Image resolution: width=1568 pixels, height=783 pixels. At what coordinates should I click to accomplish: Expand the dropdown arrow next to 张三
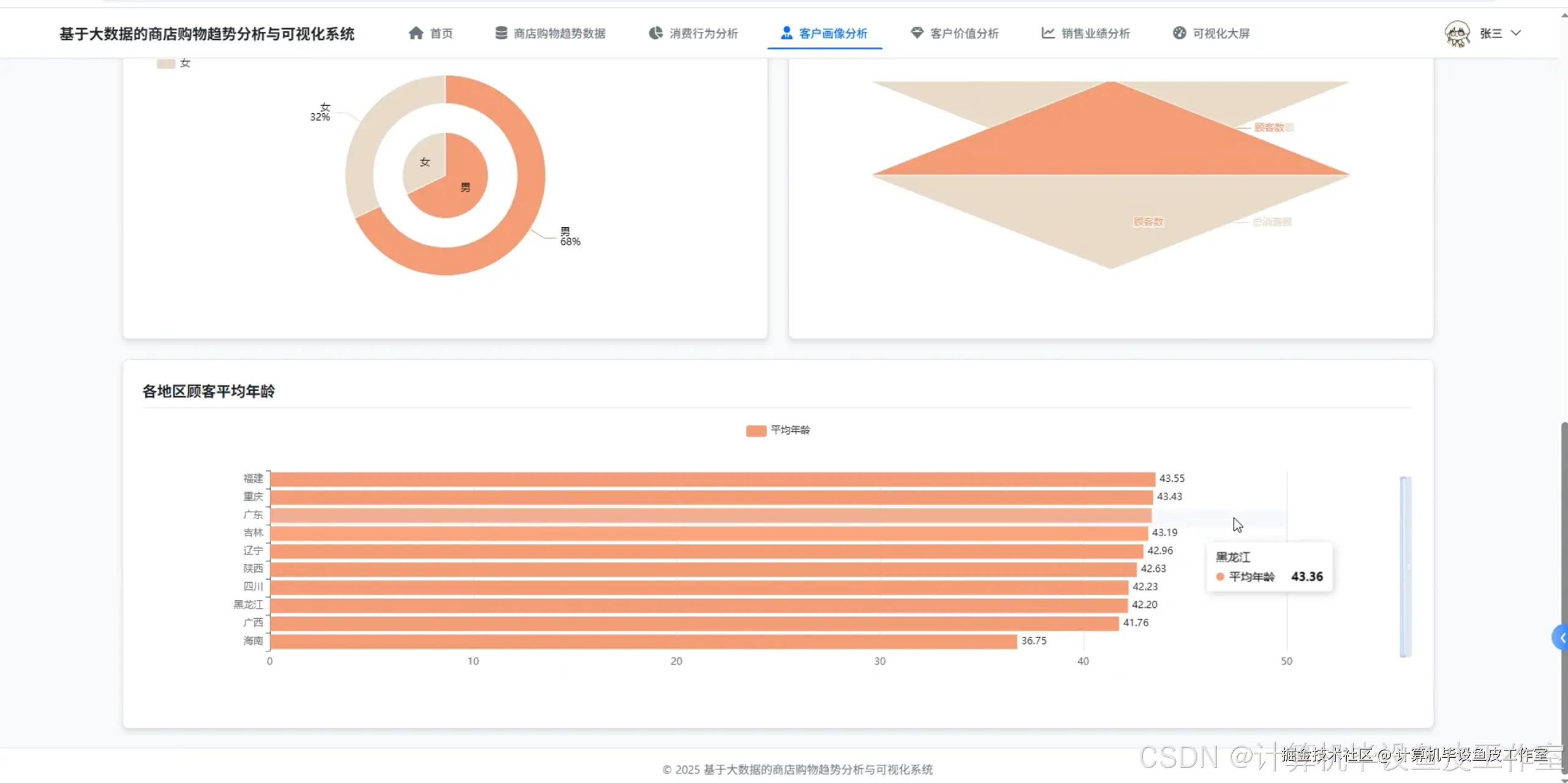tap(1516, 33)
